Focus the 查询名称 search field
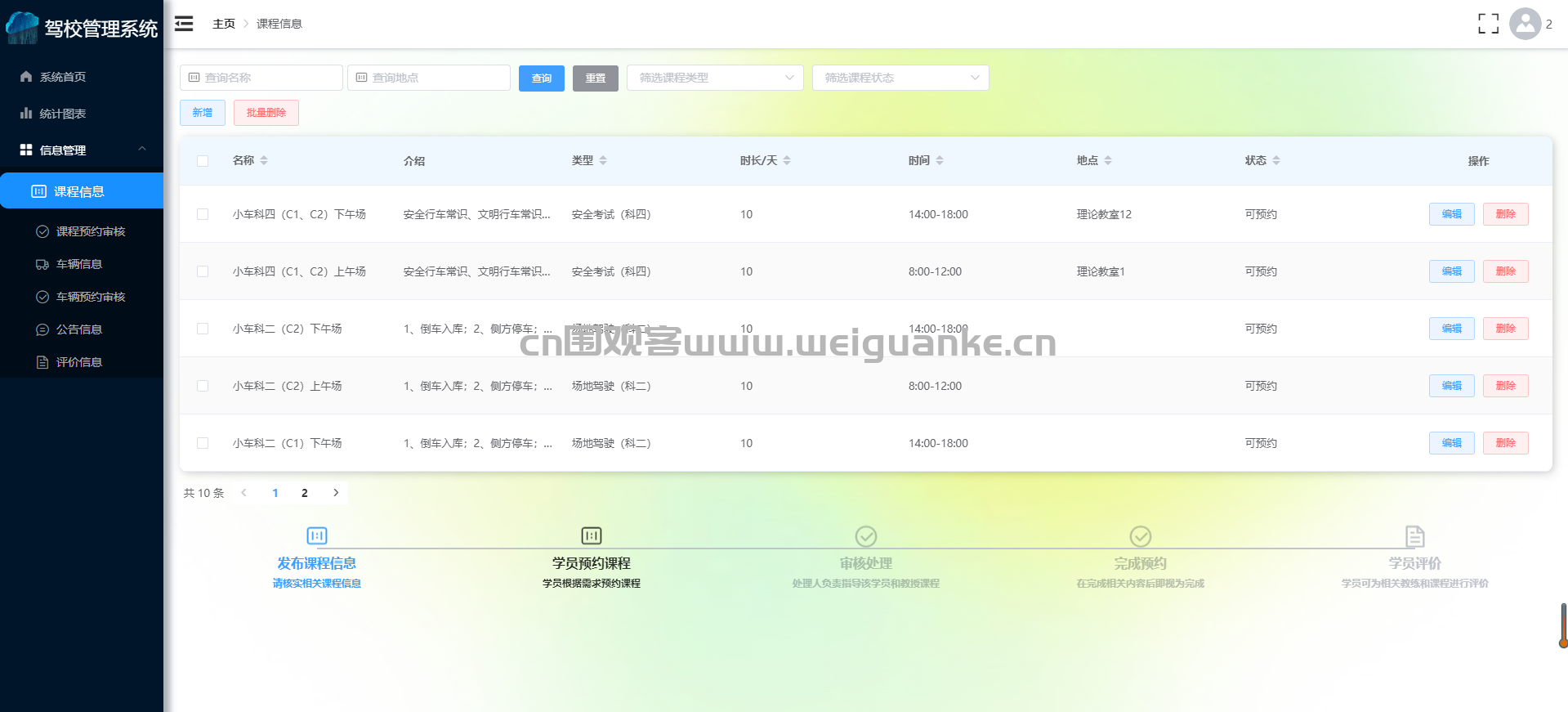Screen dimensions: 1568x712 point(261,78)
